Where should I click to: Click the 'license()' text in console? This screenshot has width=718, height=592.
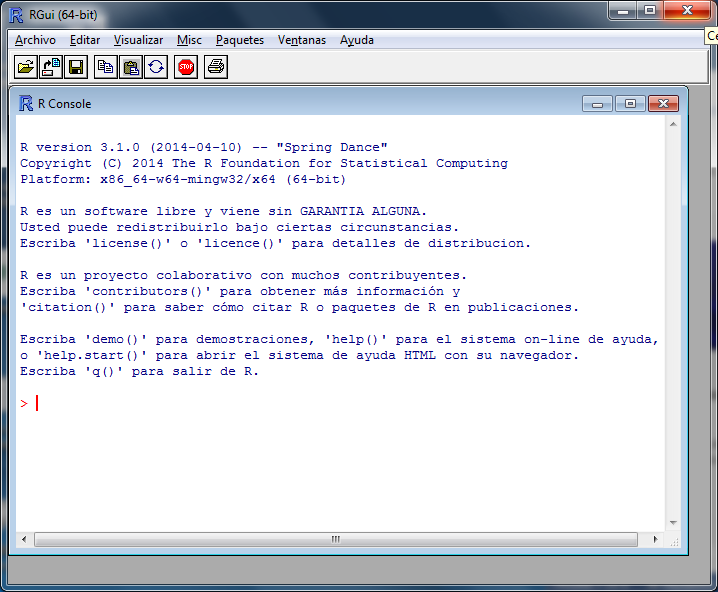tap(128, 243)
